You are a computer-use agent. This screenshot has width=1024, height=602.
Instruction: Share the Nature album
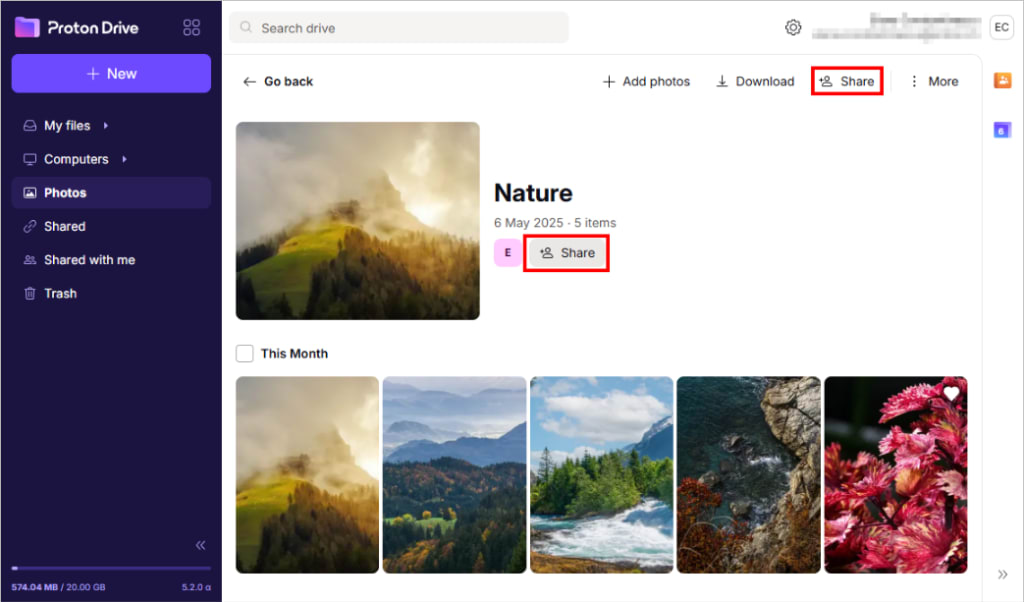click(x=566, y=253)
